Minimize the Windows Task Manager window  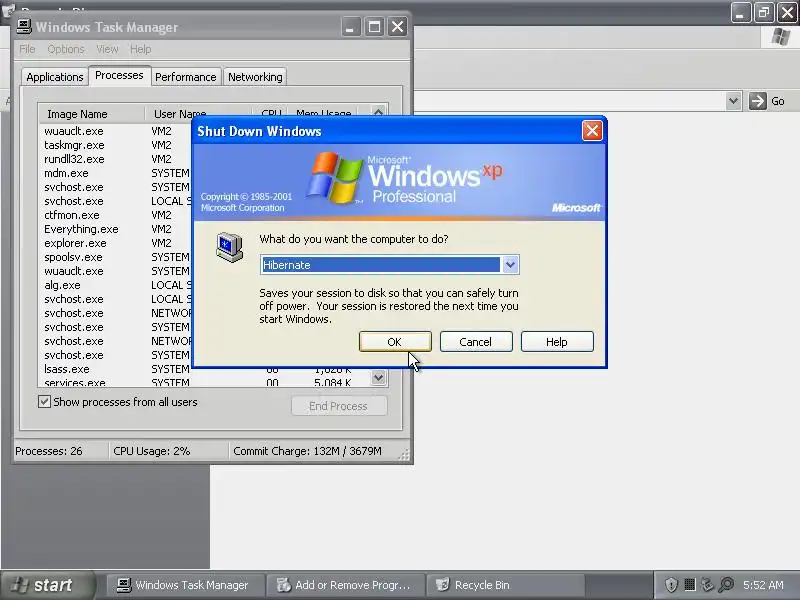[x=351, y=27]
